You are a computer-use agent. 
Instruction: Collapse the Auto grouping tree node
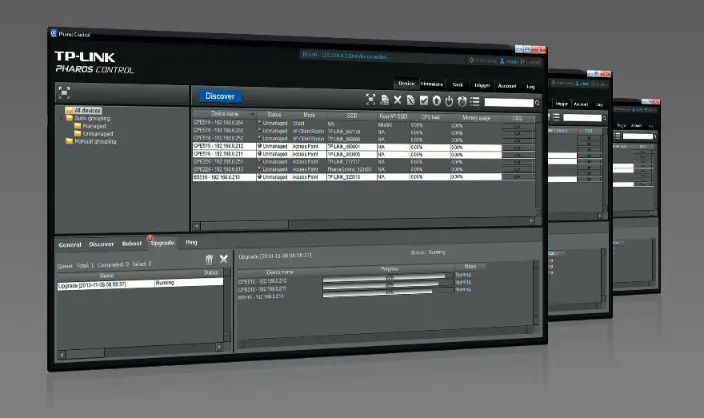[x=62, y=118]
